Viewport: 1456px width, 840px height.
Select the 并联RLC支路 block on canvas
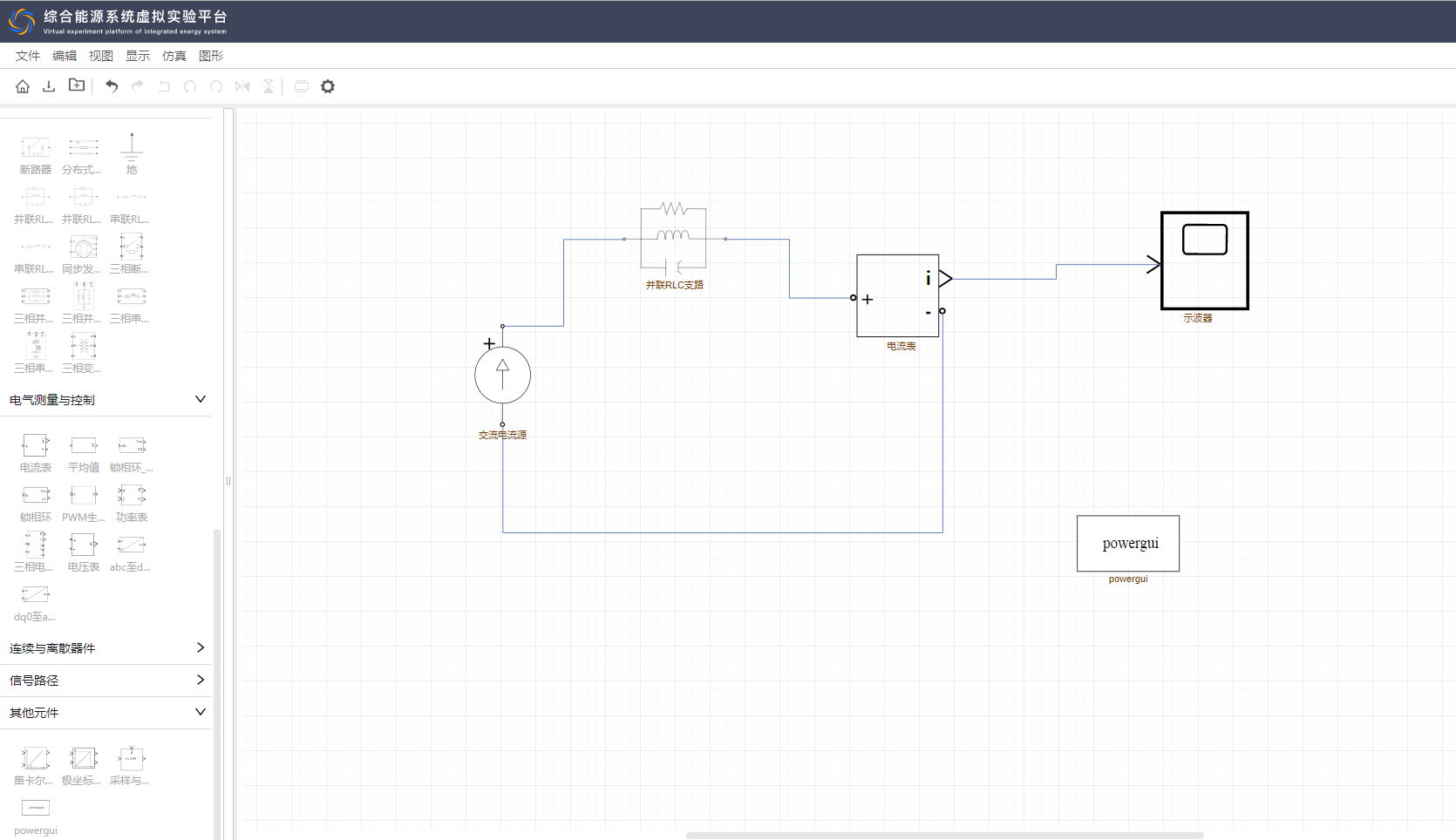pos(673,238)
